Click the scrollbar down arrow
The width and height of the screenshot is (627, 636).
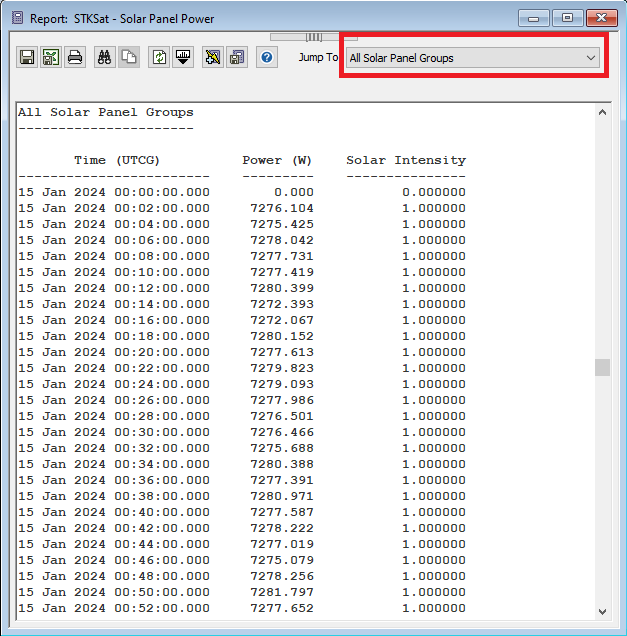tap(602, 611)
